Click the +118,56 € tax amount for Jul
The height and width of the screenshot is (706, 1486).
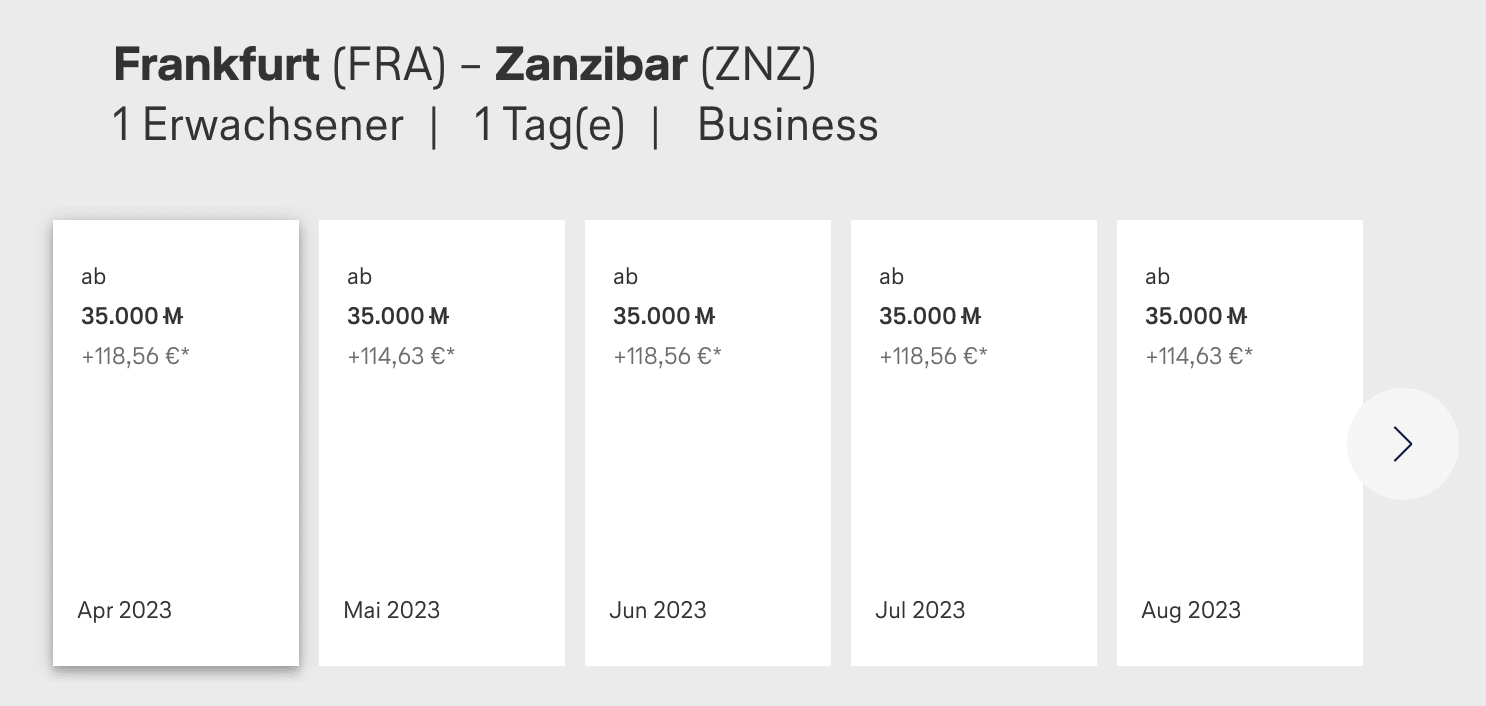click(933, 356)
